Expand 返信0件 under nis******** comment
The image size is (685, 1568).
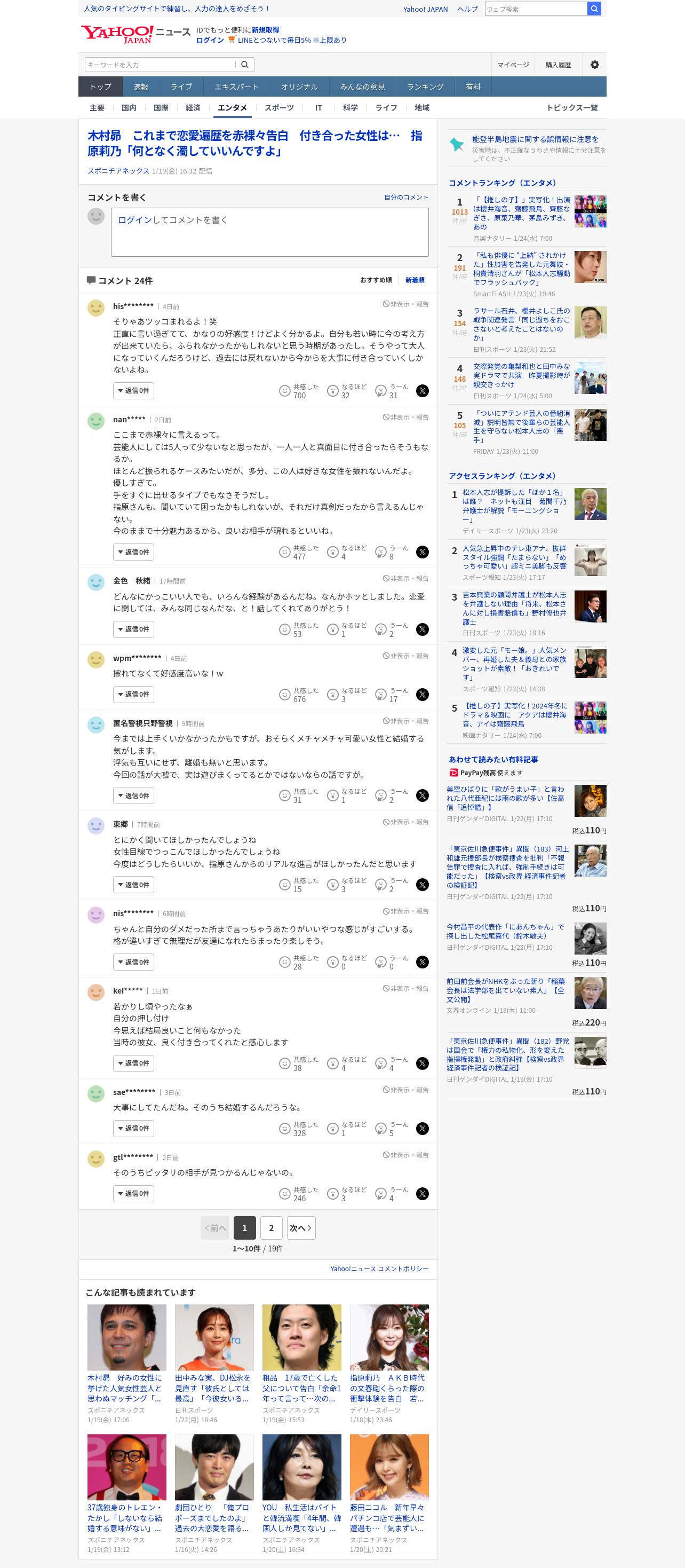point(134,963)
